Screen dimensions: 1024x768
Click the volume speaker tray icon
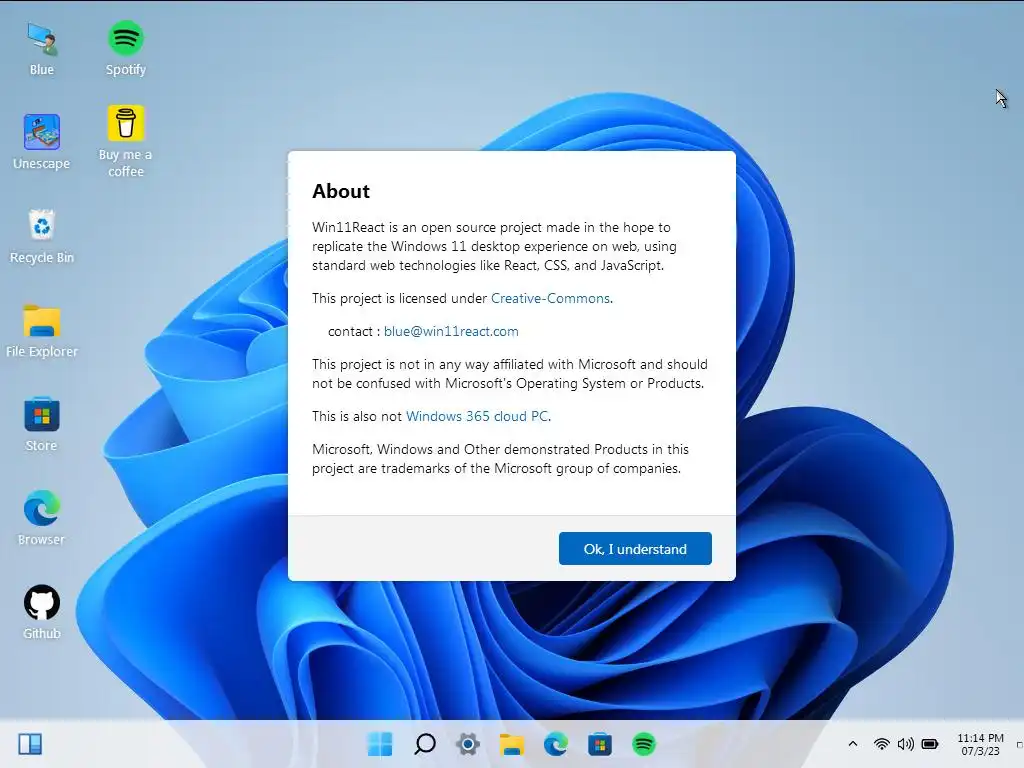pos(906,744)
